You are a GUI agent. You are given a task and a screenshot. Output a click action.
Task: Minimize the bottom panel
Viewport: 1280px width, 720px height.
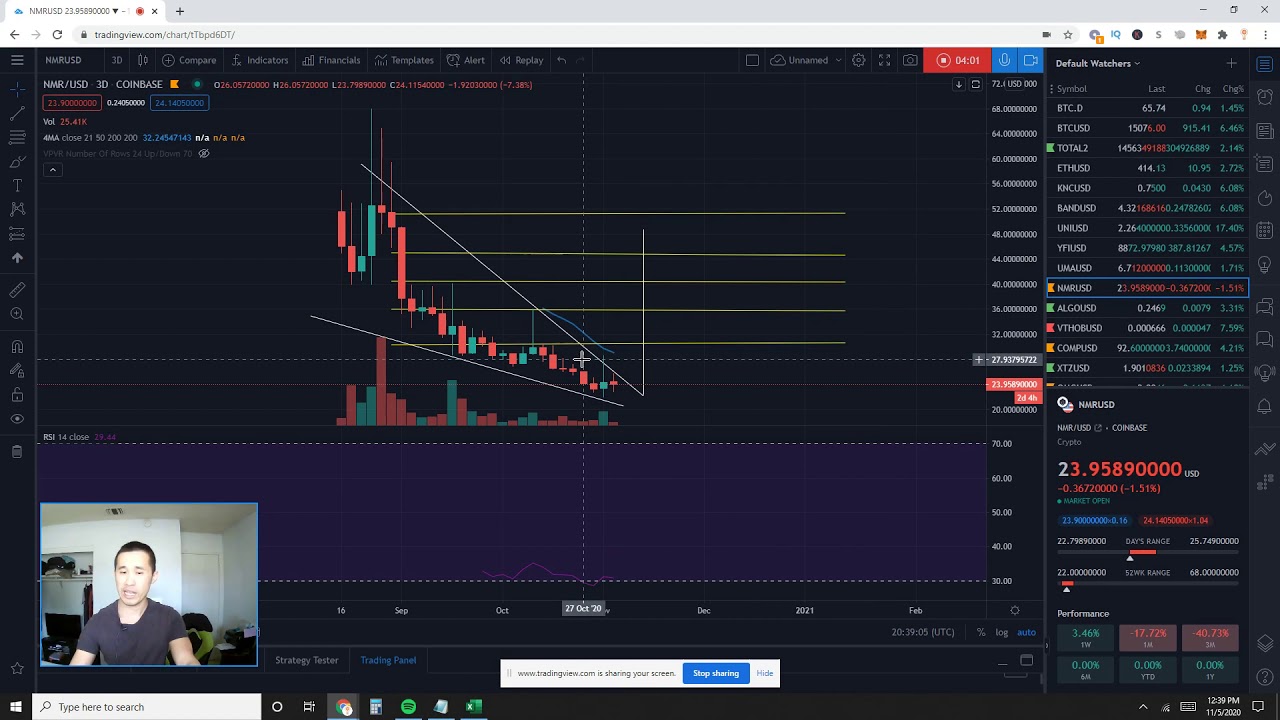[x=1003, y=661]
